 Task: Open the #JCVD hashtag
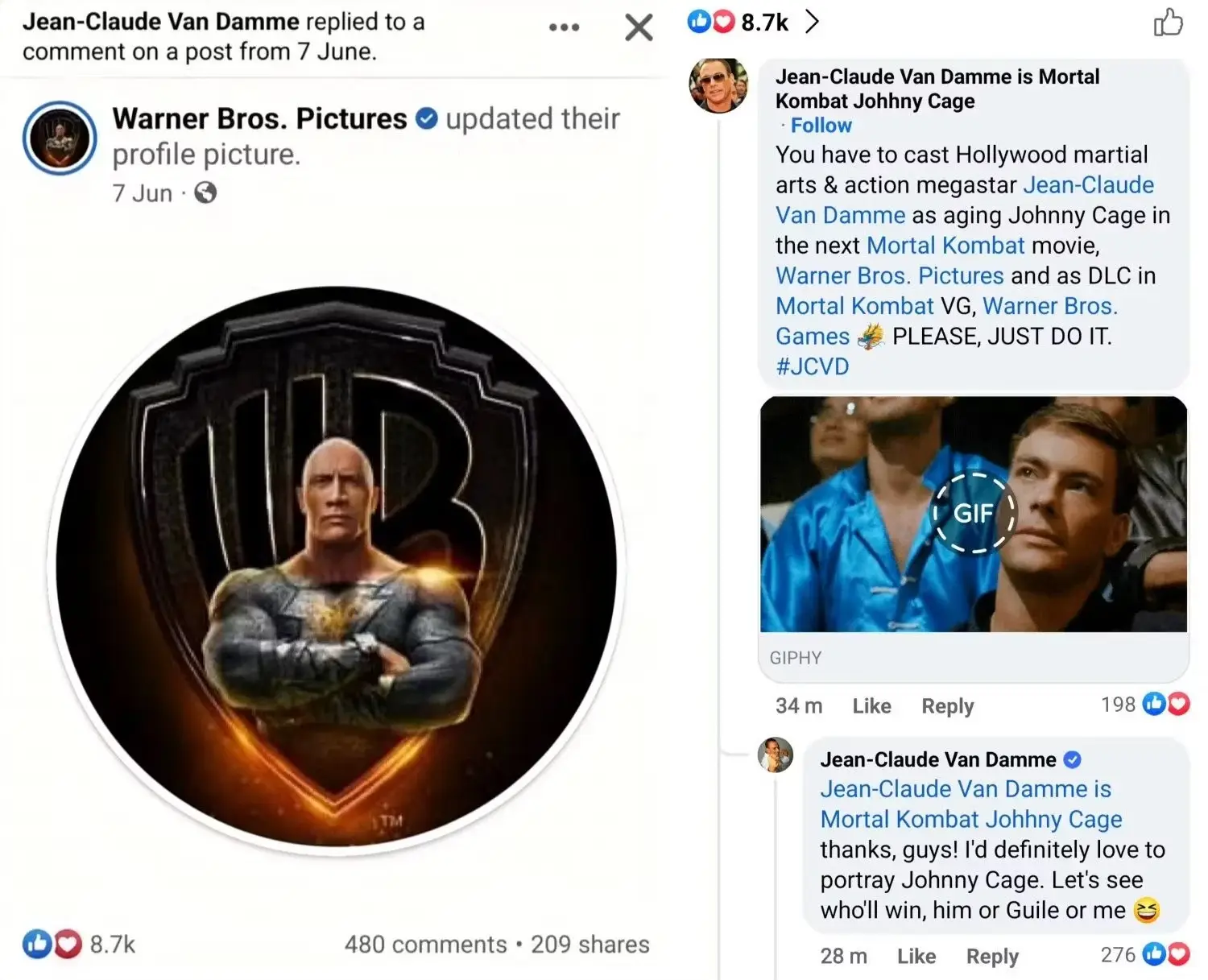pos(810,366)
